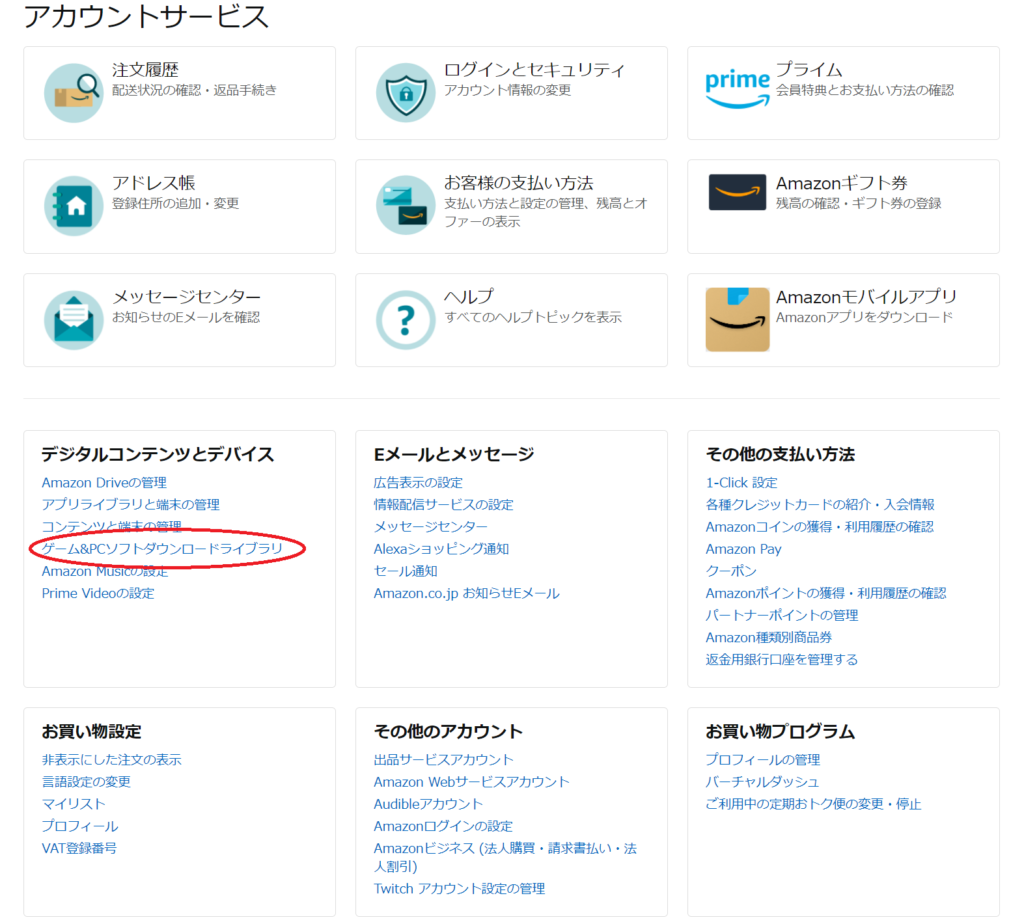This screenshot has width=1024, height=924.
Task: Open Amazon Driveの管理 link
Action: (x=104, y=483)
